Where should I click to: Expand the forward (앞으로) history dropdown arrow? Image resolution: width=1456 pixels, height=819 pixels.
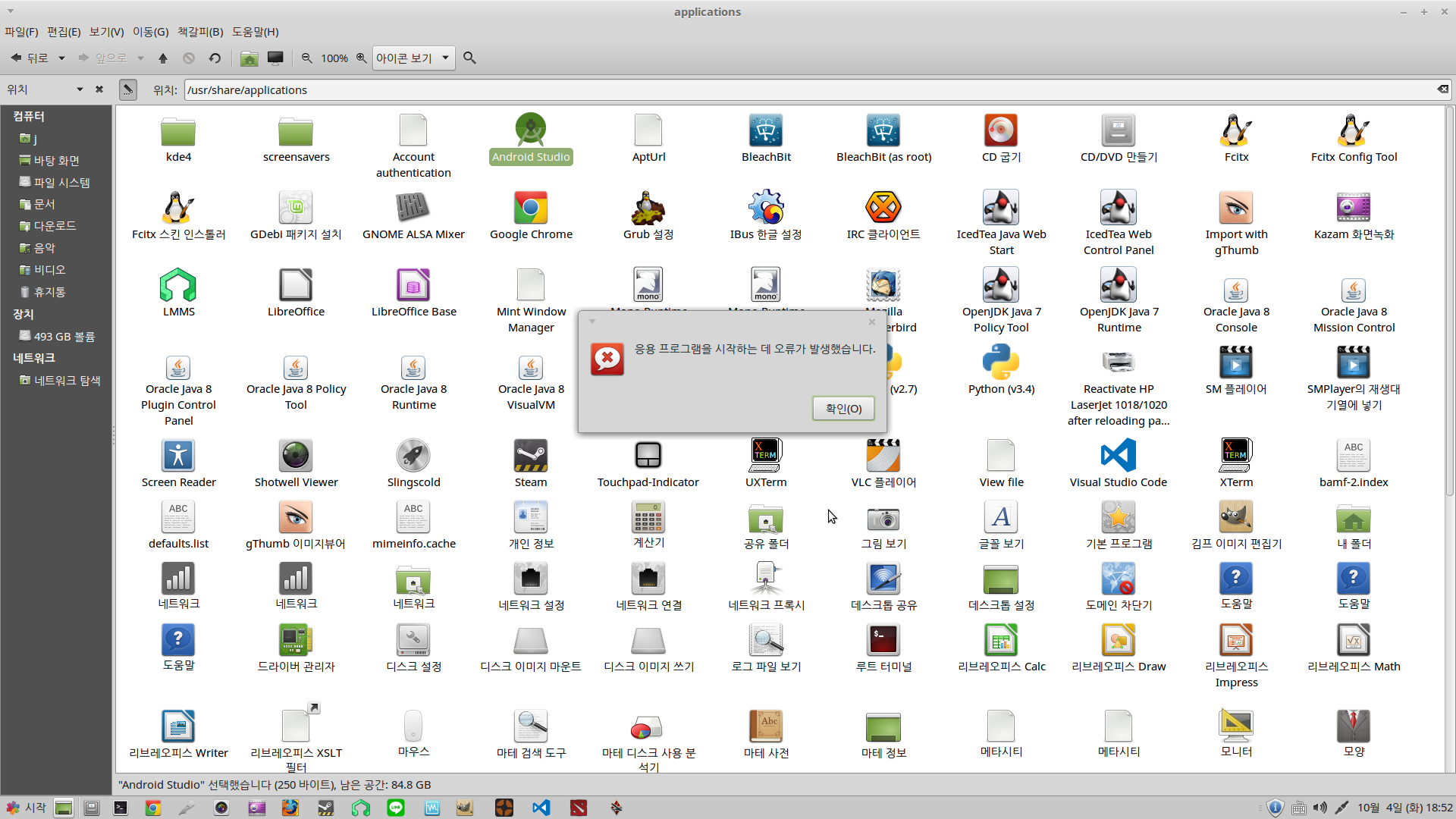click(140, 58)
